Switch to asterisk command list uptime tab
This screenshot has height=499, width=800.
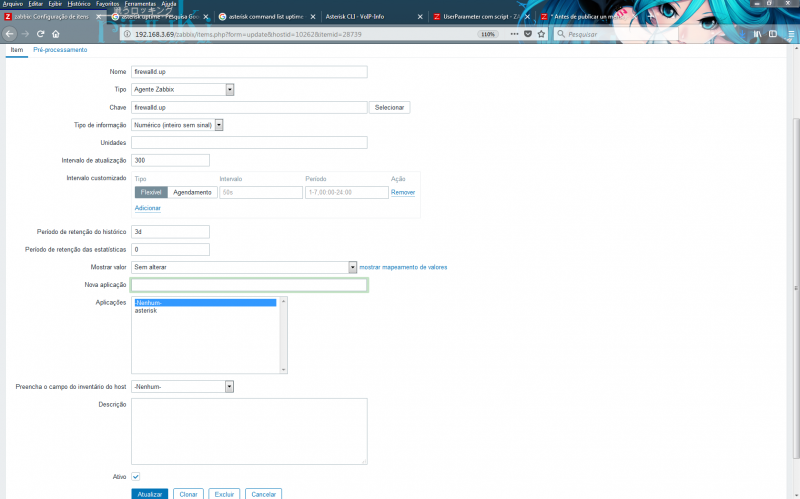(x=266, y=17)
